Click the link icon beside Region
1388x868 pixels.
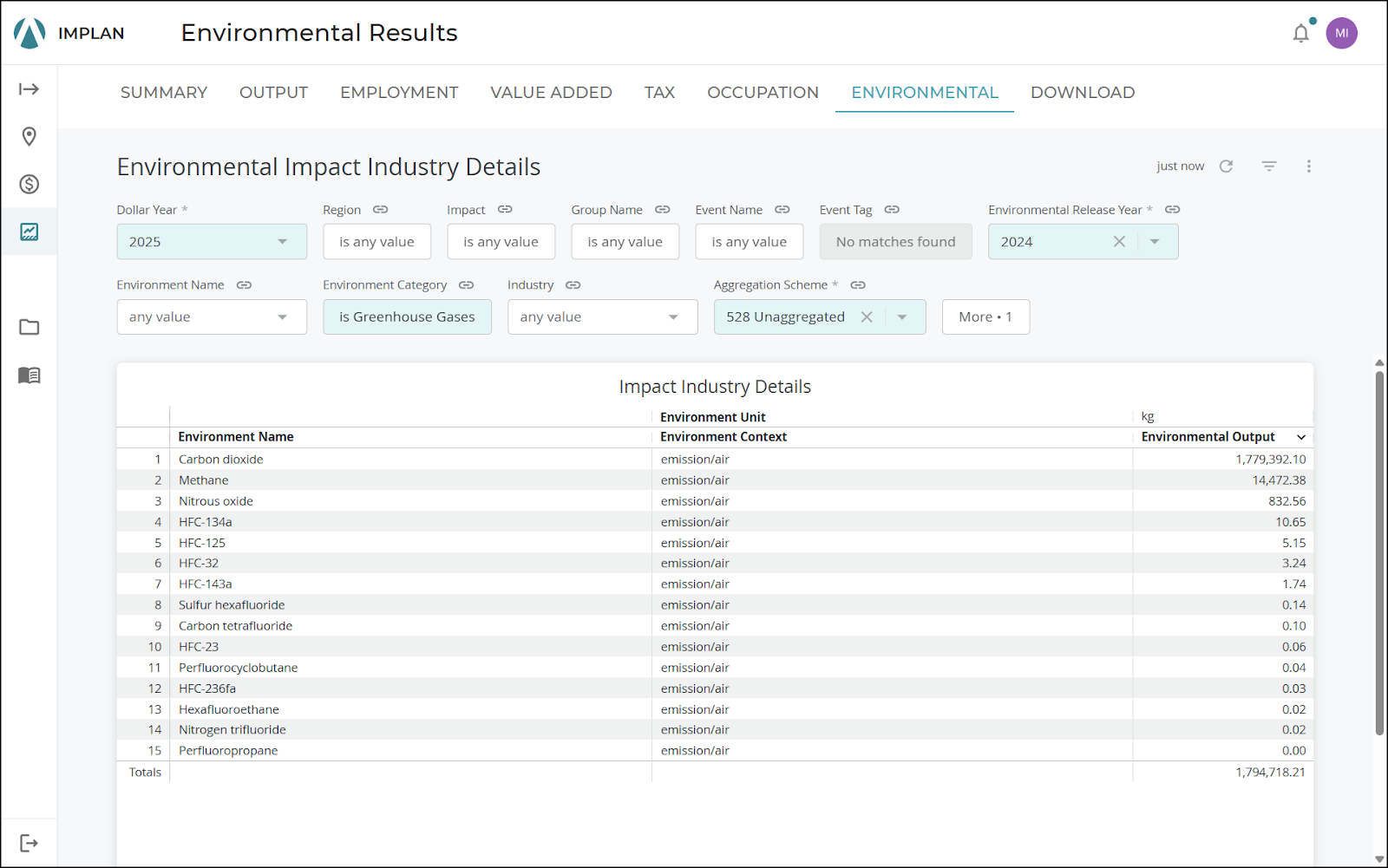pyautogui.click(x=380, y=209)
